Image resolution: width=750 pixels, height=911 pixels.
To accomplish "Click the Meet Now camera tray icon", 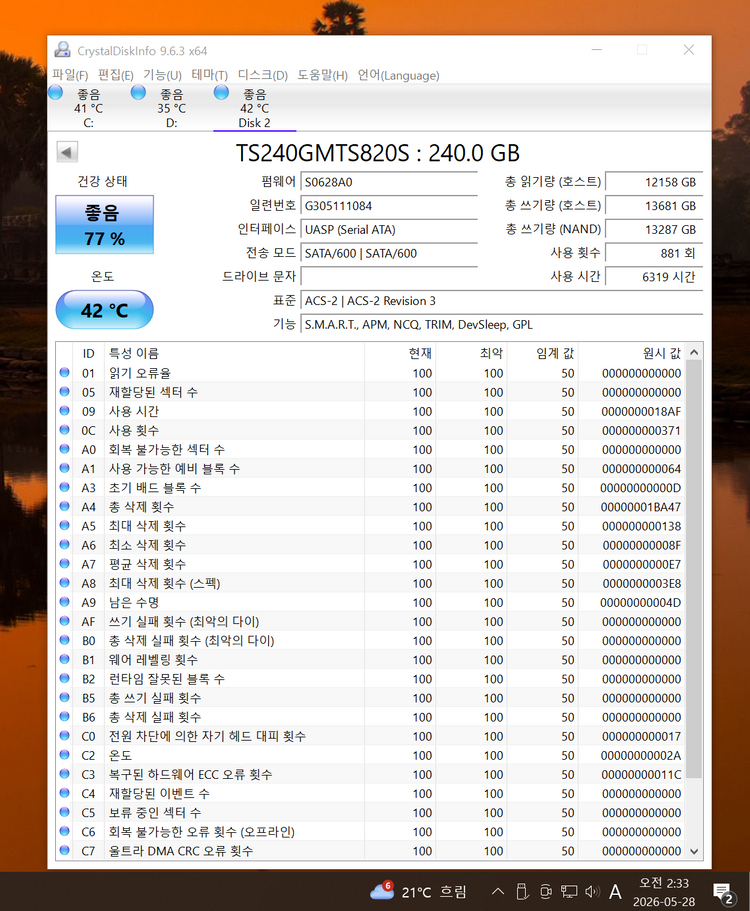I will [x=546, y=891].
